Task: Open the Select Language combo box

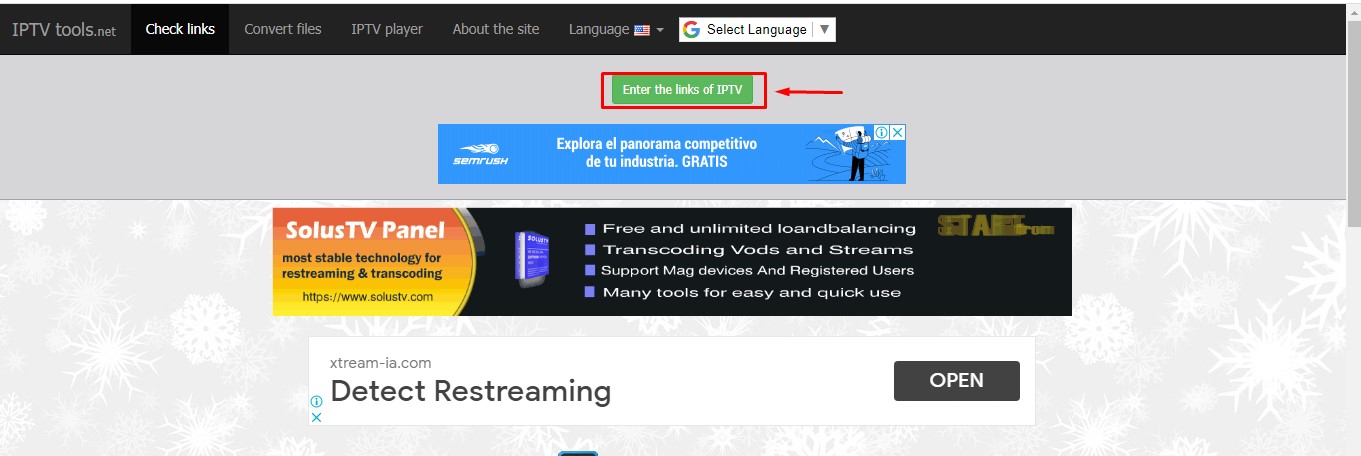Action: [x=757, y=30]
